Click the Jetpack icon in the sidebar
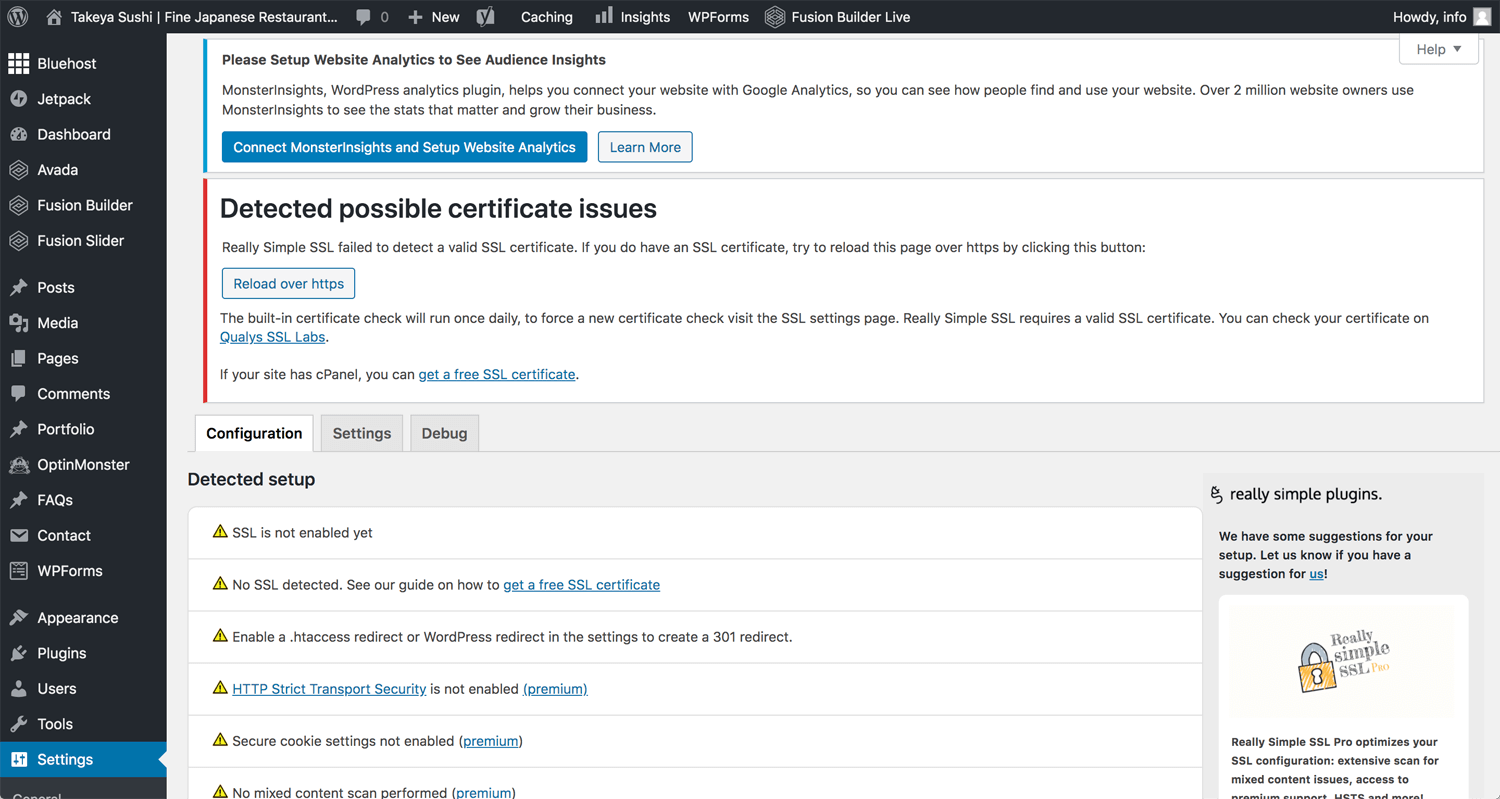This screenshot has height=799, width=1500. tap(19, 99)
